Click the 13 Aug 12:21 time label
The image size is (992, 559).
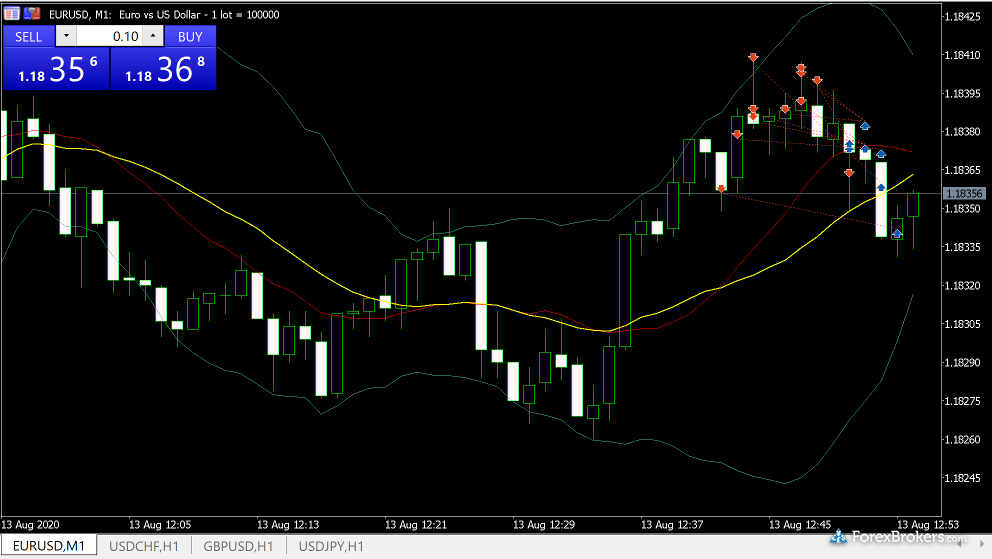[416, 524]
